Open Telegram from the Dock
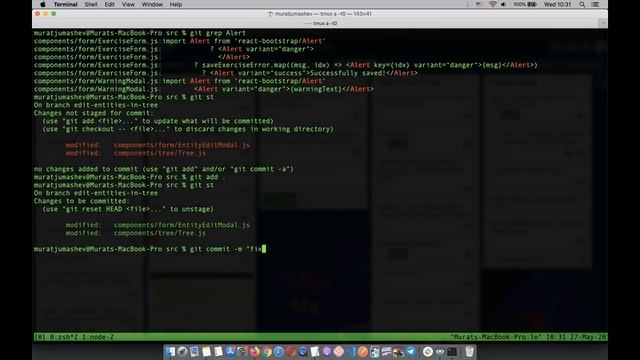Image resolution: width=640 pixels, height=360 pixels. (411, 351)
